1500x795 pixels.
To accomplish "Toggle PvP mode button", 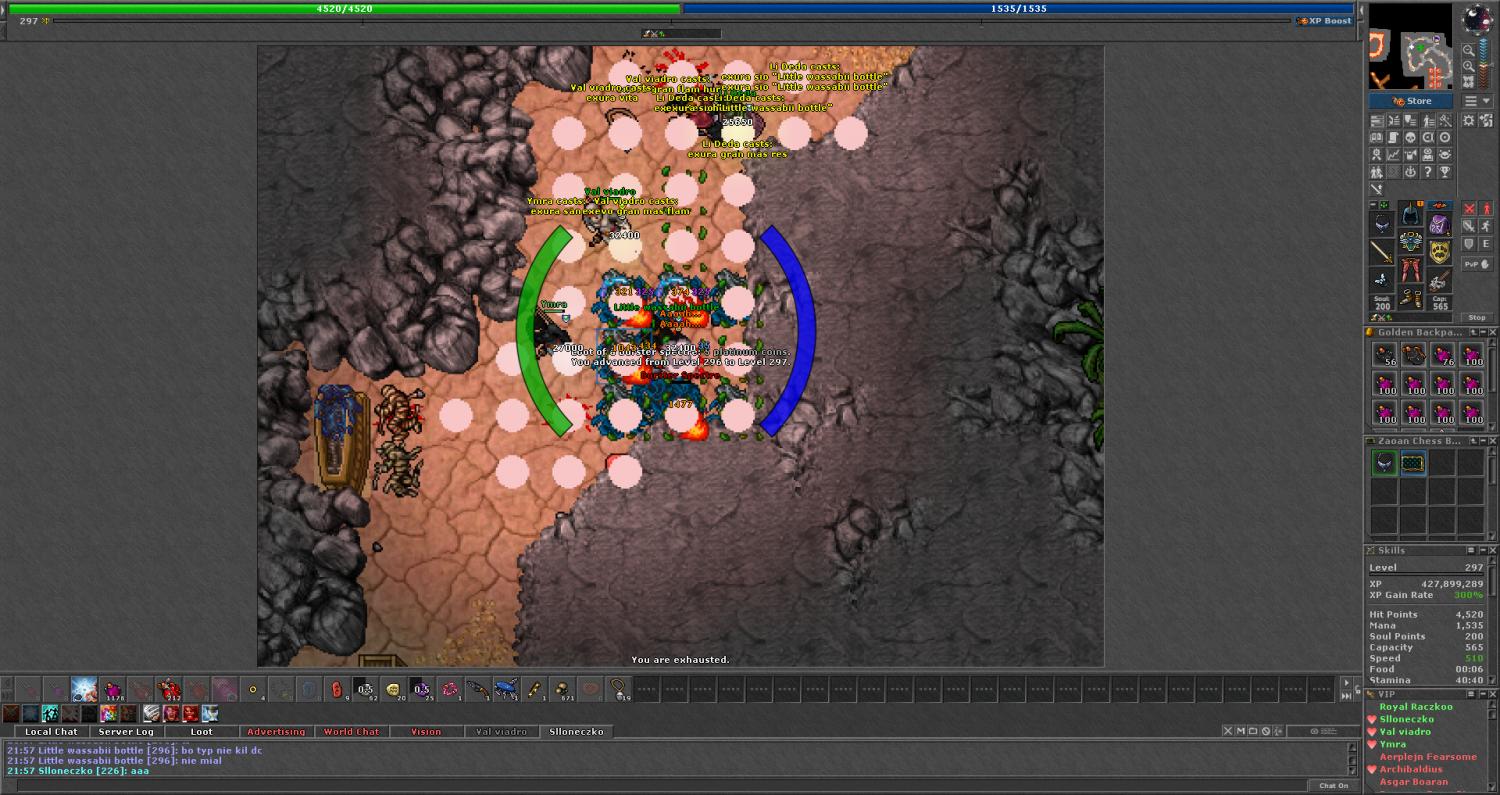I will tap(1477, 264).
